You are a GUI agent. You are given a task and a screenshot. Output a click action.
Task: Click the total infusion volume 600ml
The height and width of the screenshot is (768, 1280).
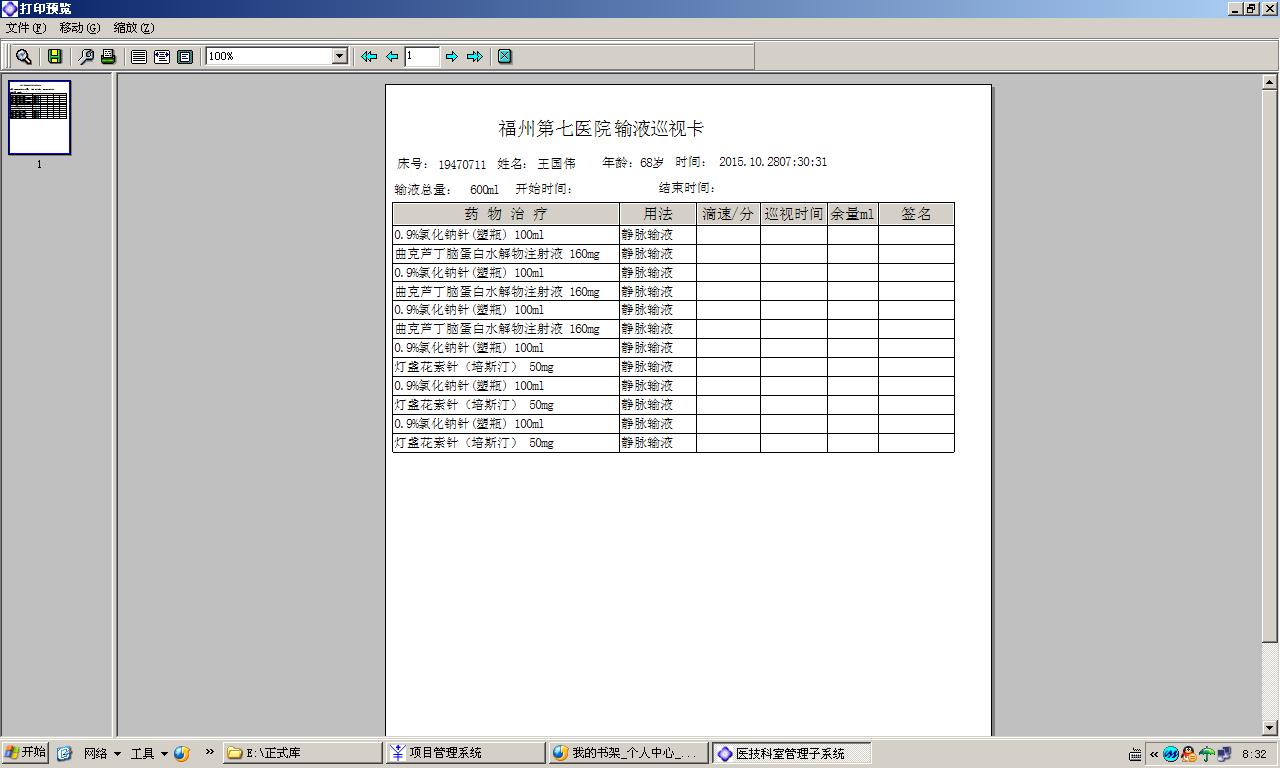(484, 189)
